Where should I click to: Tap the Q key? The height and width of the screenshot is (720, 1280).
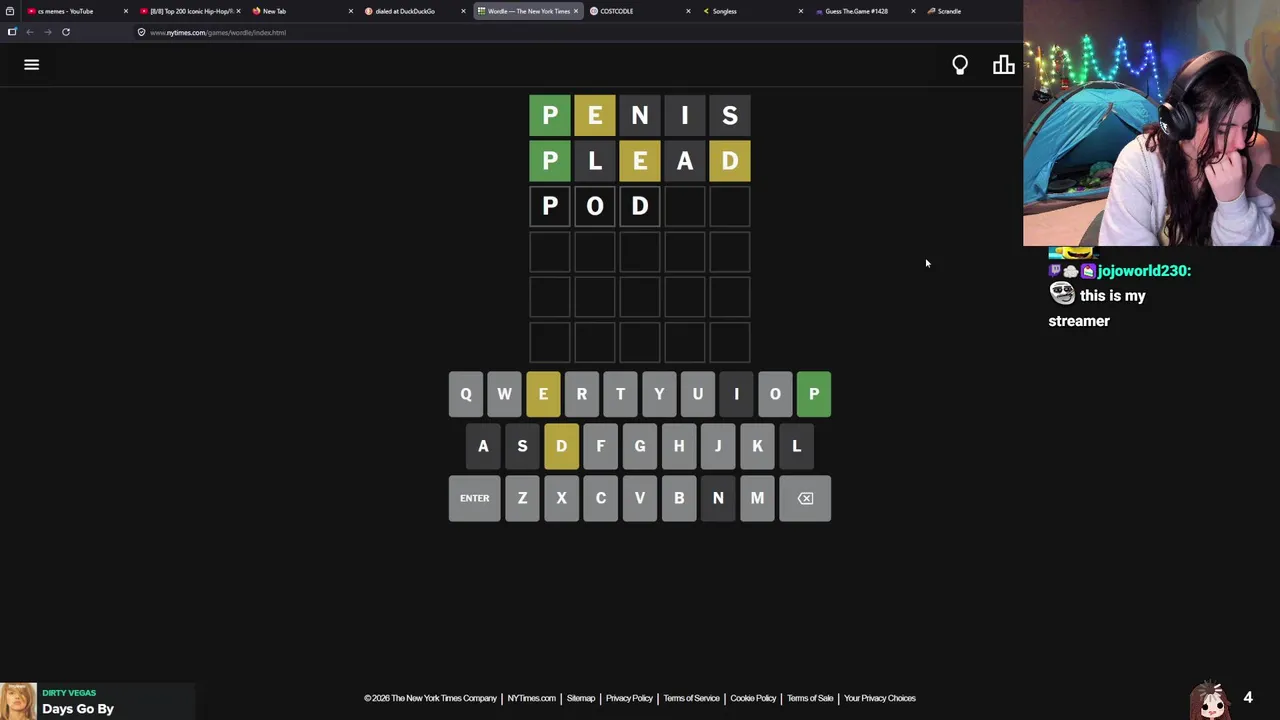465,394
